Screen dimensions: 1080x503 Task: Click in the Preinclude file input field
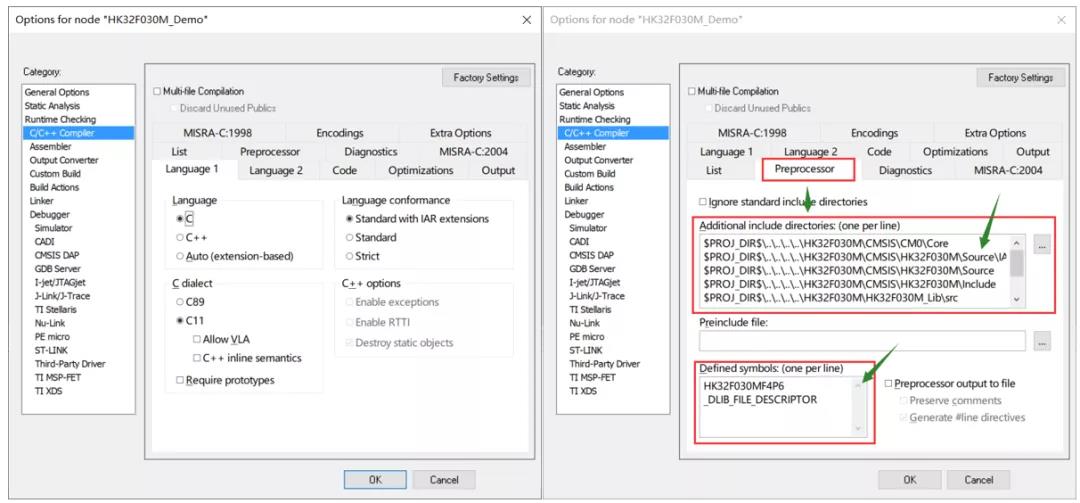coord(862,341)
